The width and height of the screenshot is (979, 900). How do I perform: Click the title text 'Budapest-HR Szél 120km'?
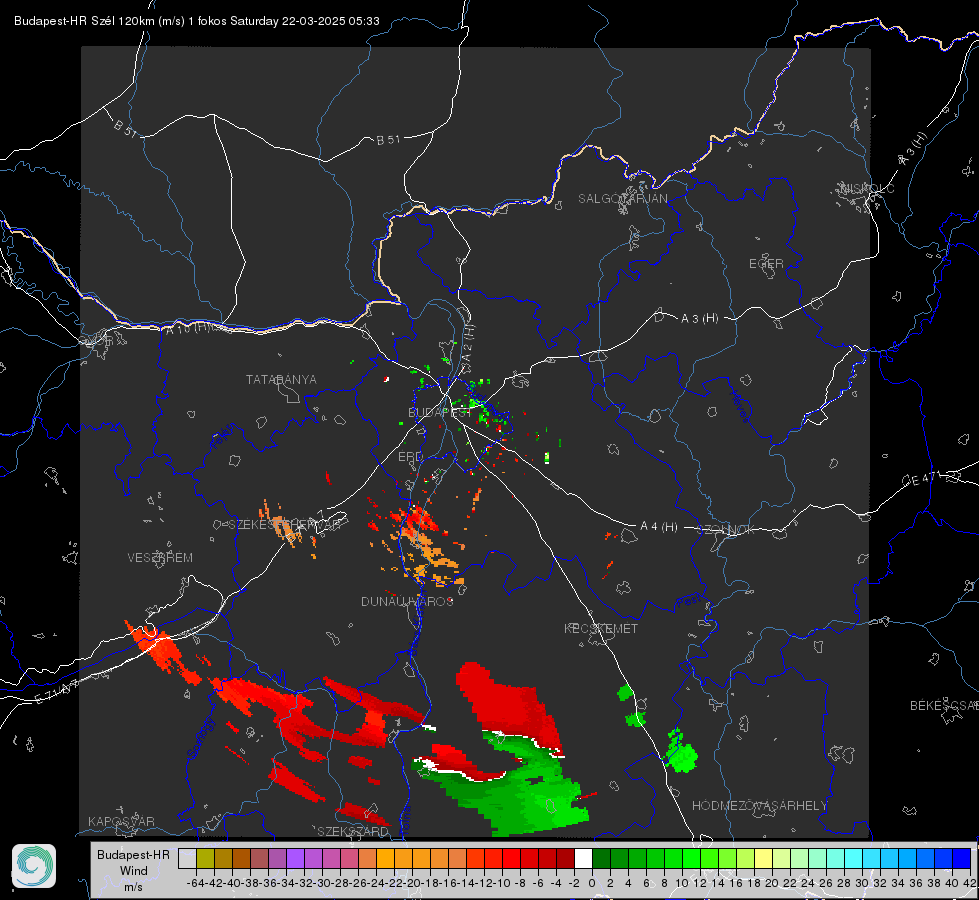point(84,21)
